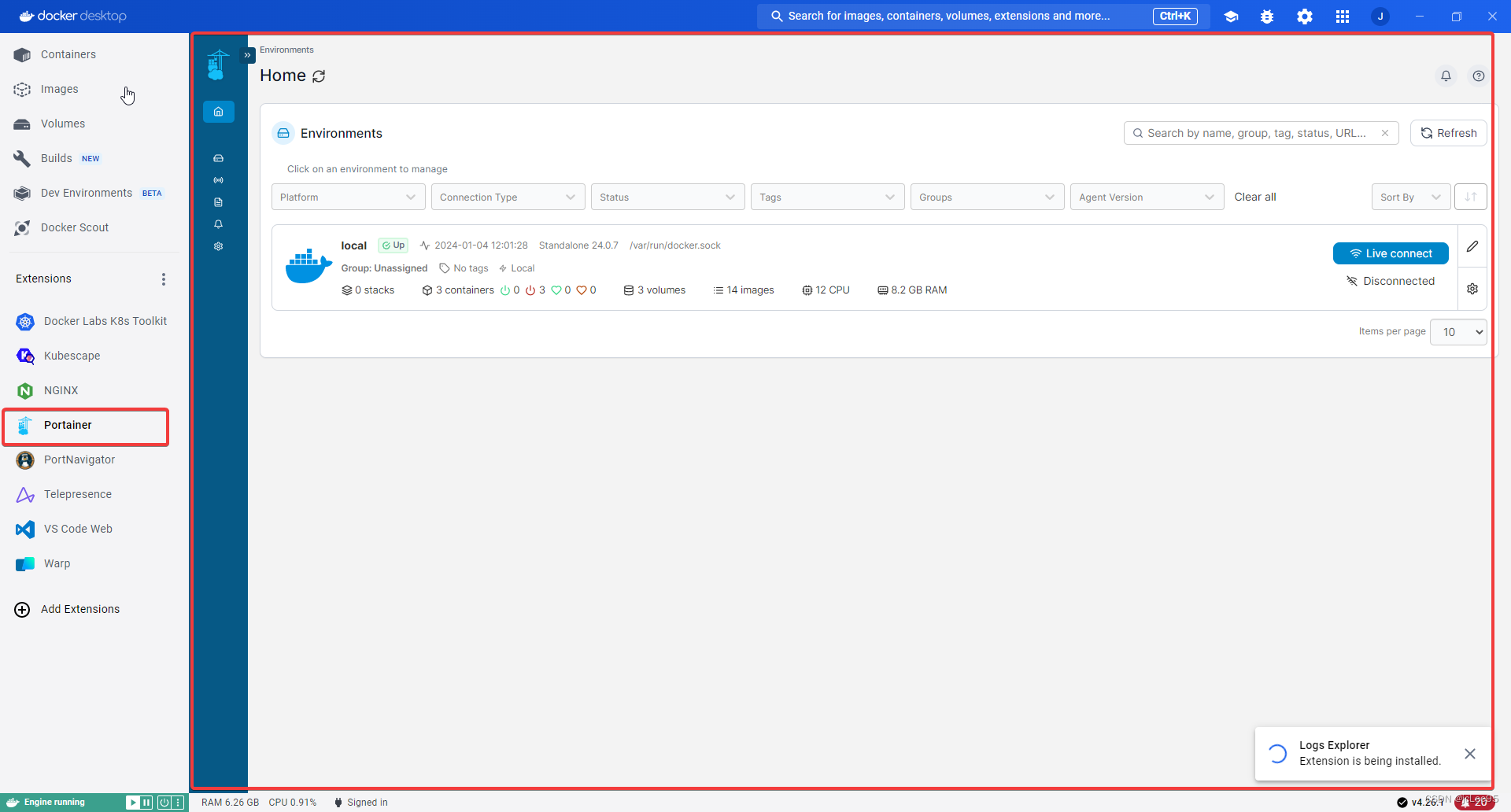The width and height of the screenshot is (1511, 812).
Task: Go to Images in the left sidebar
Action: [94, 89]
